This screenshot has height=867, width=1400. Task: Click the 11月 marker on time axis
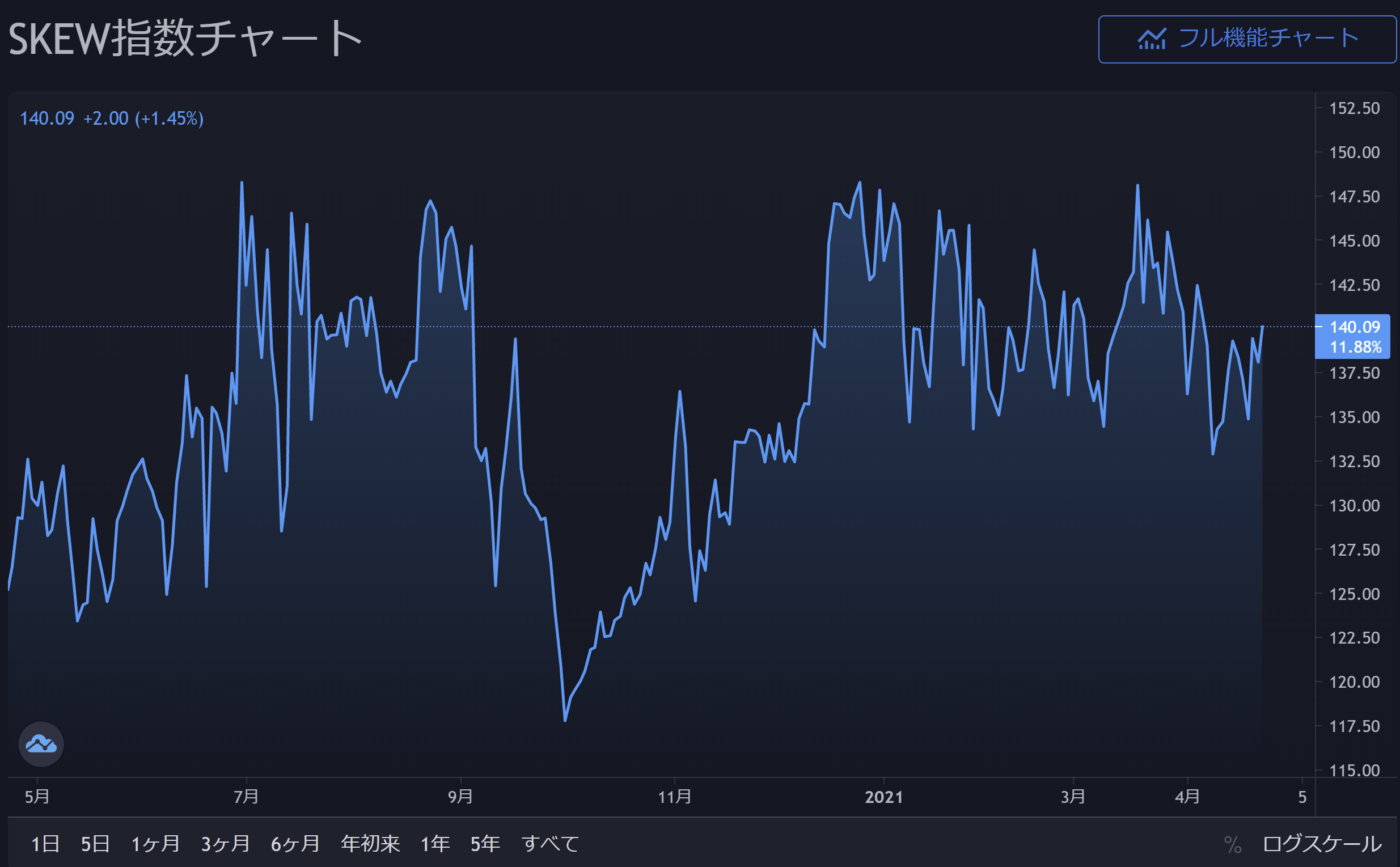click(674, 797)
